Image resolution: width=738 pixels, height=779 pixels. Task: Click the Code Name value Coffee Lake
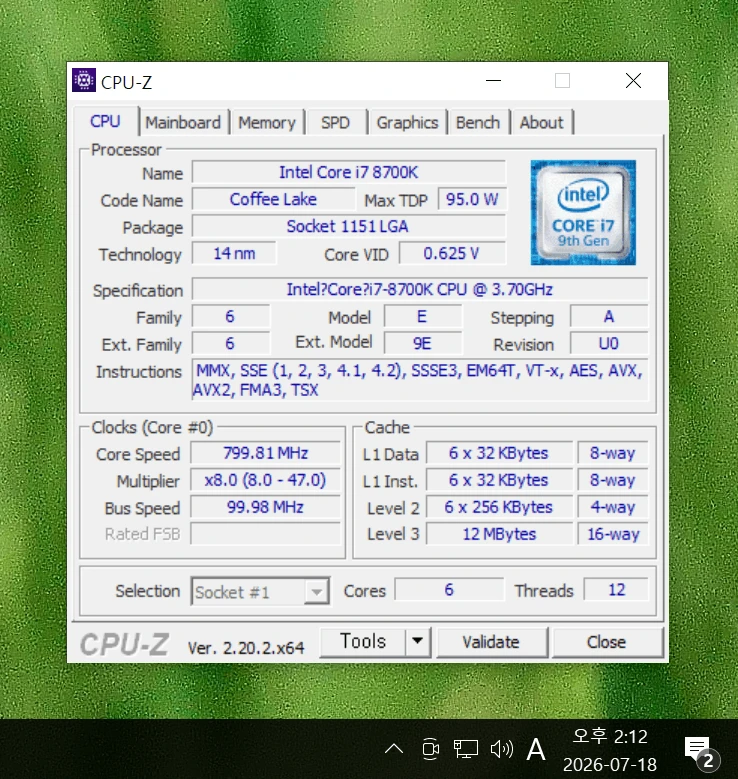tap(273, 199)
